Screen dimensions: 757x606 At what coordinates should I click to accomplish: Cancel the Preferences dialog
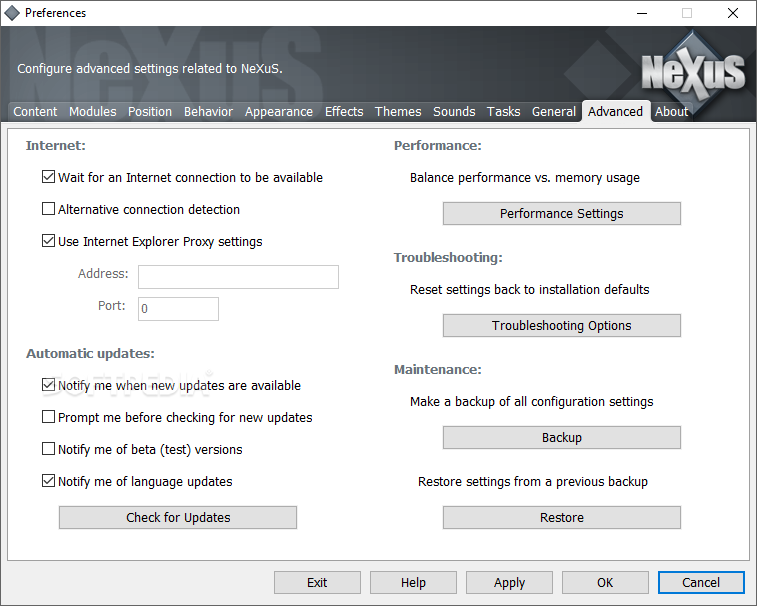click(x=701, y=583)
